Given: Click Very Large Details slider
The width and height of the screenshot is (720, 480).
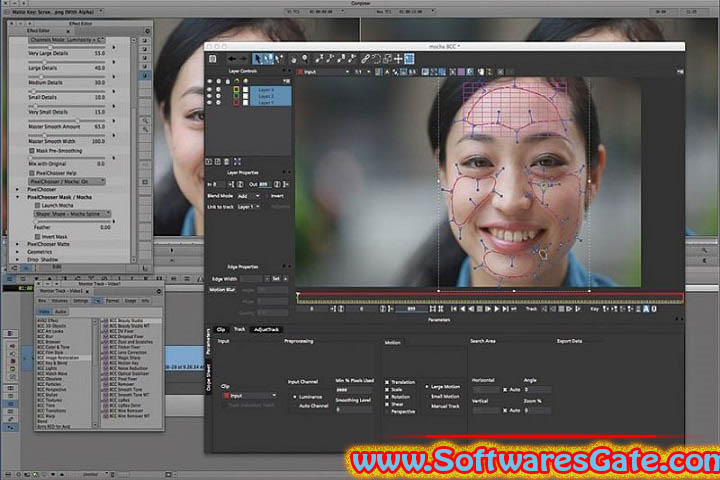Looking at the screenshot, I should [x=67, y=47].
